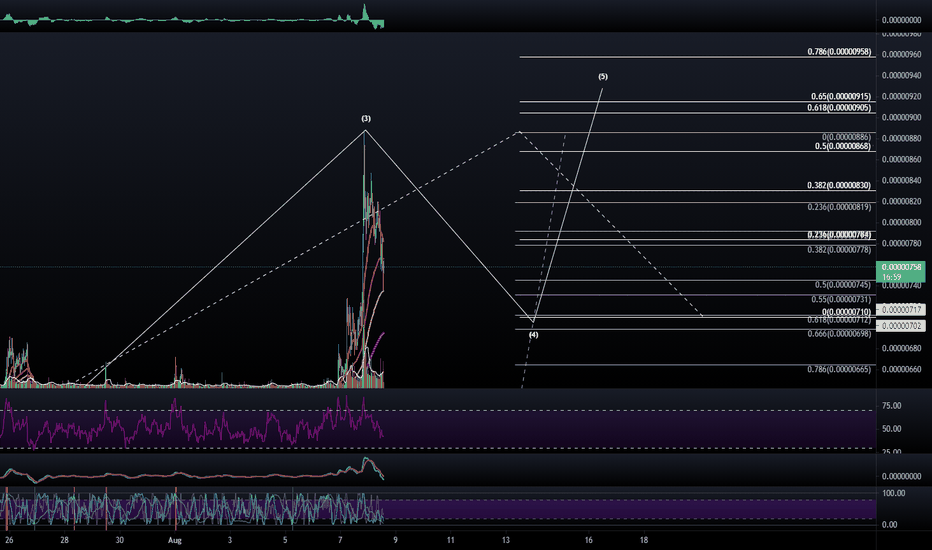Image resolution: width=932 pixels, height=550 pixels.
Task: Select the 0.55(0.00000731) Fibonacci label
Action: [840, 300]
